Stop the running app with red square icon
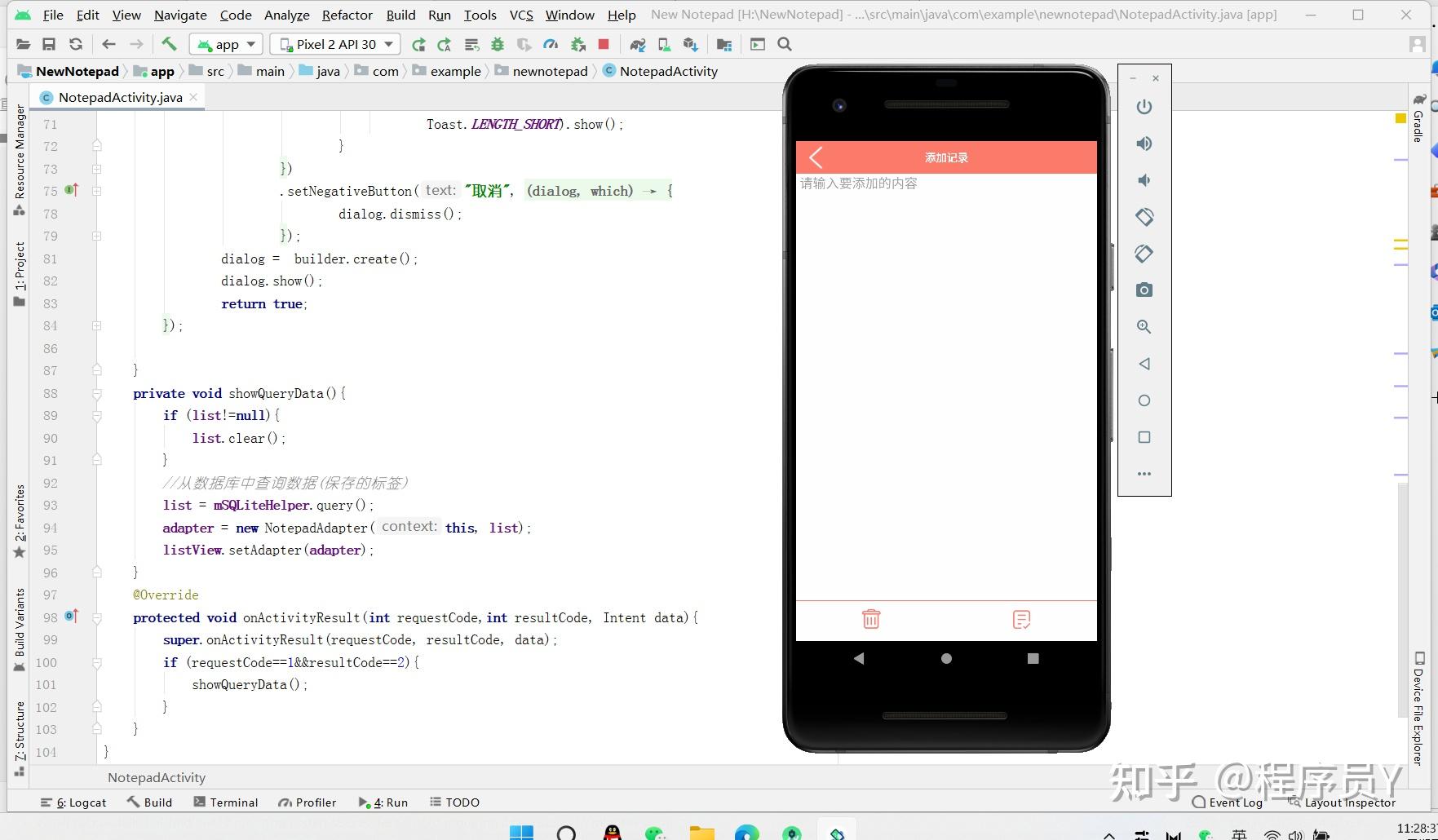The width and height of the screenshot is (1438, 840). (604, 44)
